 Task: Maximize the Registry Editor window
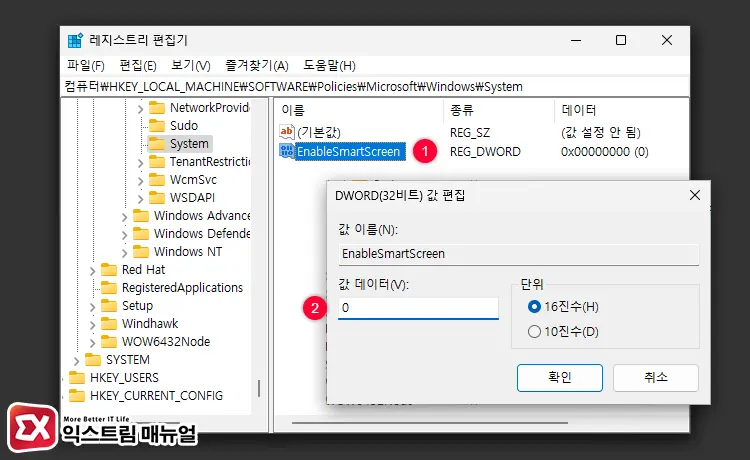pyautogui.click(x=621, y=40)
